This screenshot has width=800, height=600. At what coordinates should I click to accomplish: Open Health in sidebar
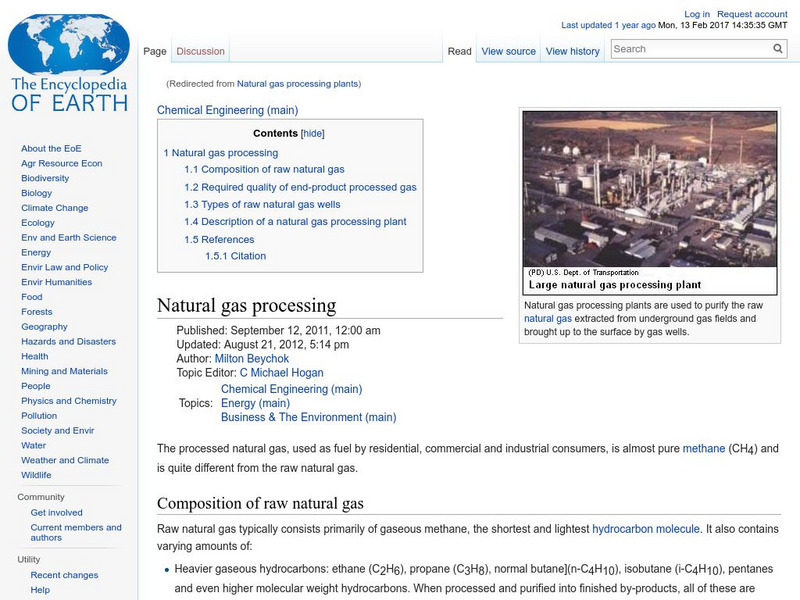pyautogui.click(x=35, y=356)
